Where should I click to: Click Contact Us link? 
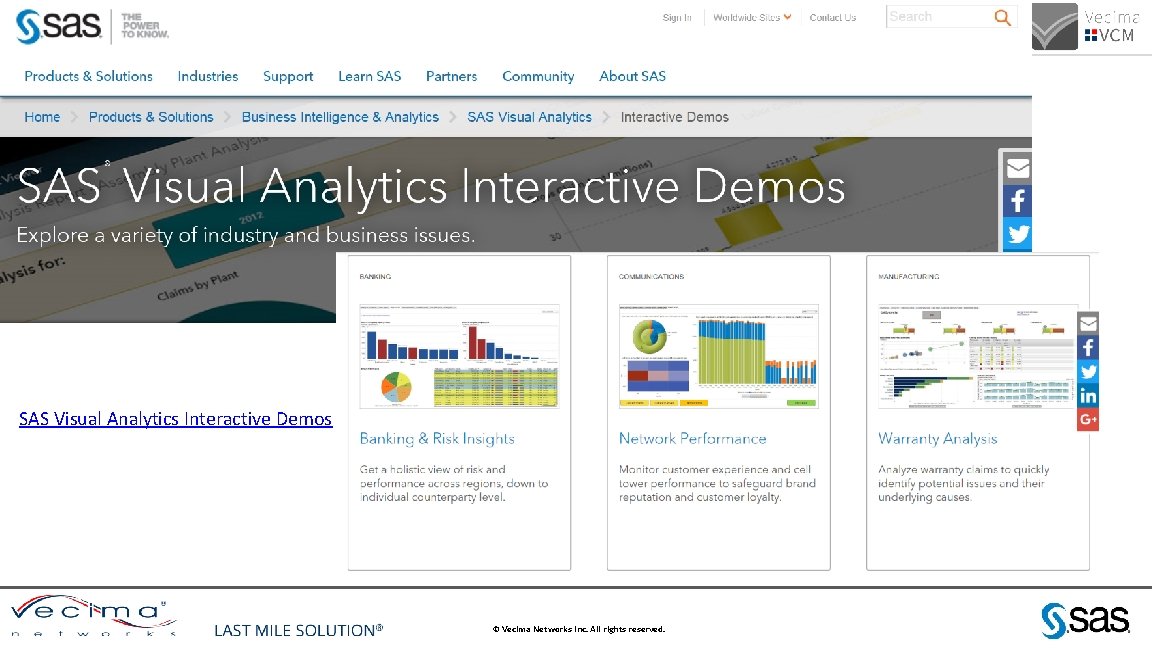click(832, 18)
